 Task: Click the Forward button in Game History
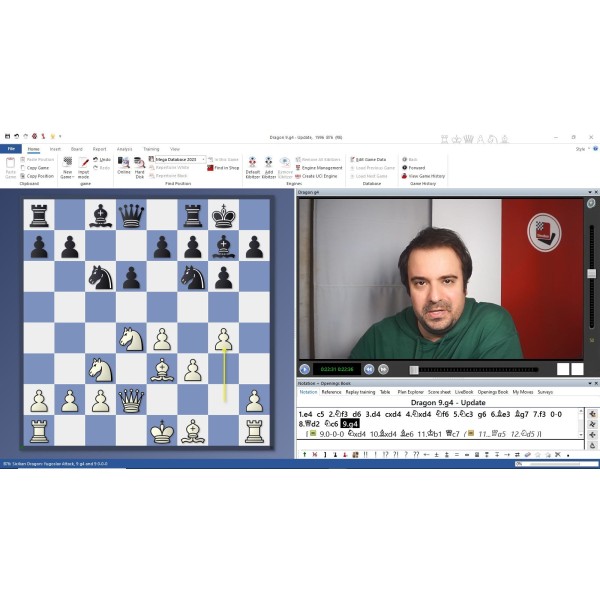click(x=413, y=168)
